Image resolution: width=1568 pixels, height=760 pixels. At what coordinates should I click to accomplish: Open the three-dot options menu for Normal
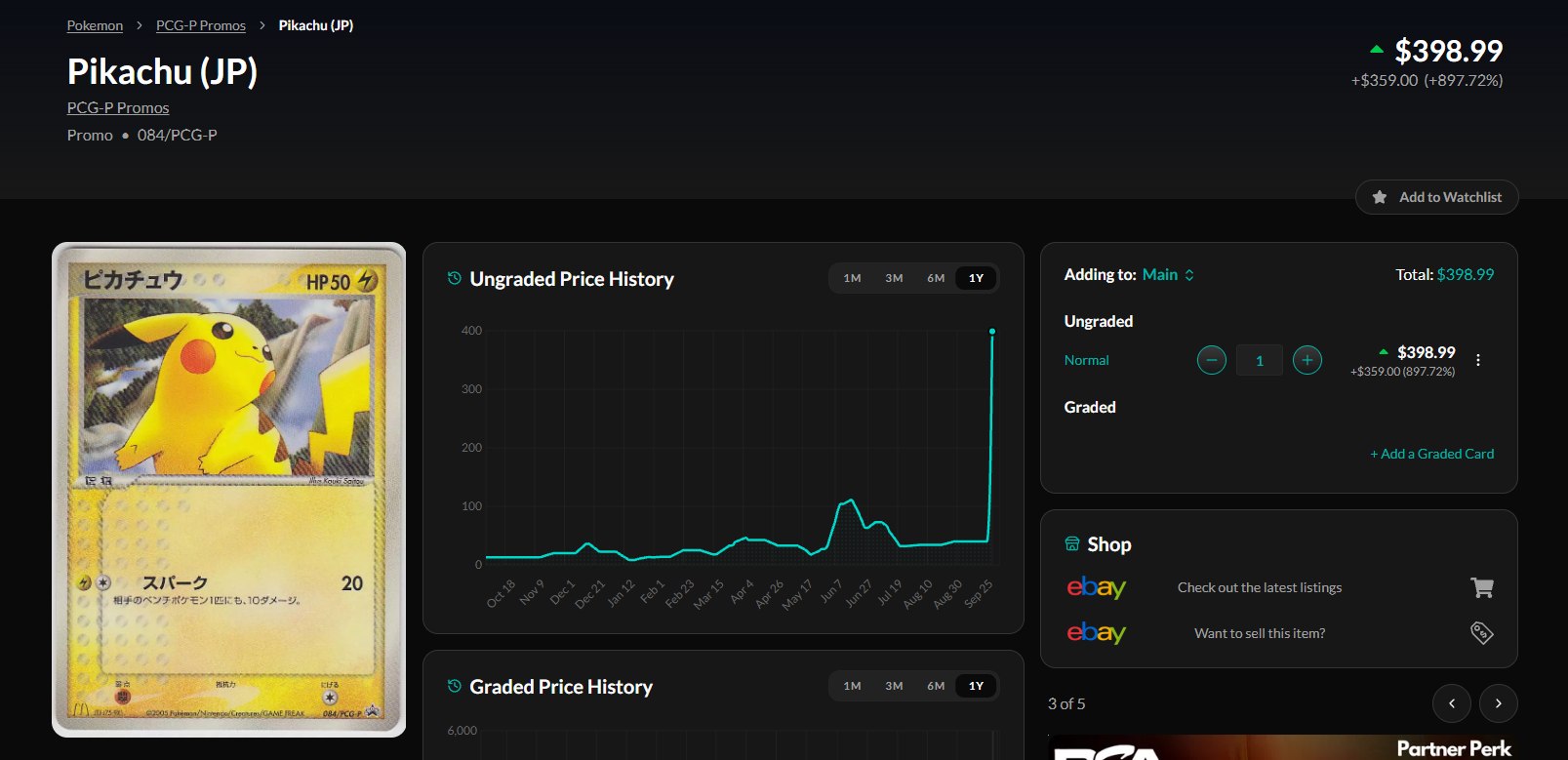tap(1478, 360)
